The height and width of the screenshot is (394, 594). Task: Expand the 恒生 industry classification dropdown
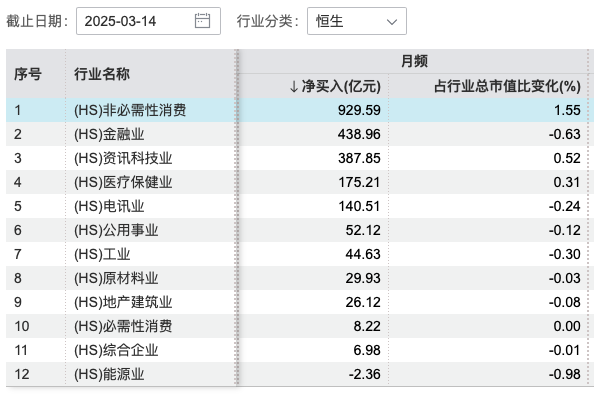click(x=357, y=21)
